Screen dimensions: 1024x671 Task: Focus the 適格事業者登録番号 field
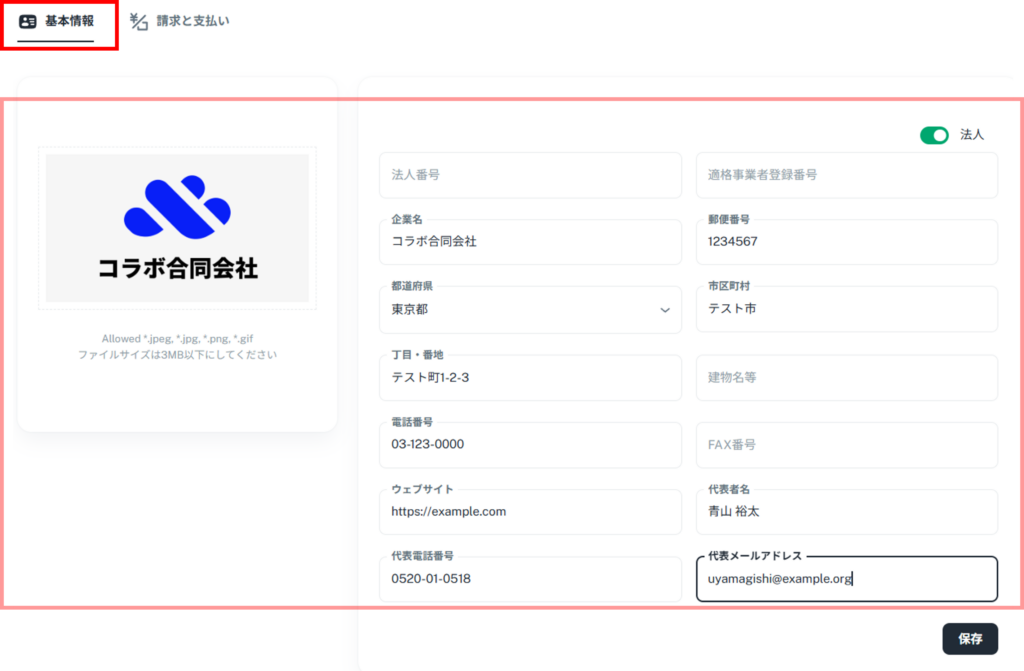pyautogui.click(x=846, y=175)
